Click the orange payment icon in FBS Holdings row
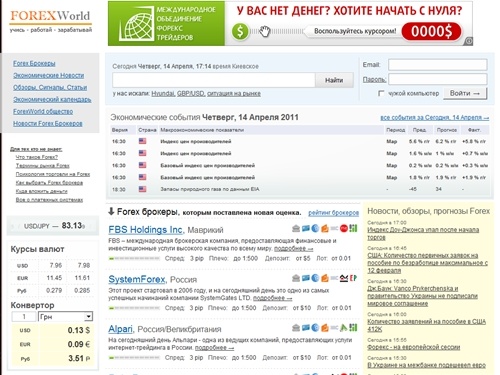Image resolution: width=500 pixels, height=375 pixels. tap(325, 229)
